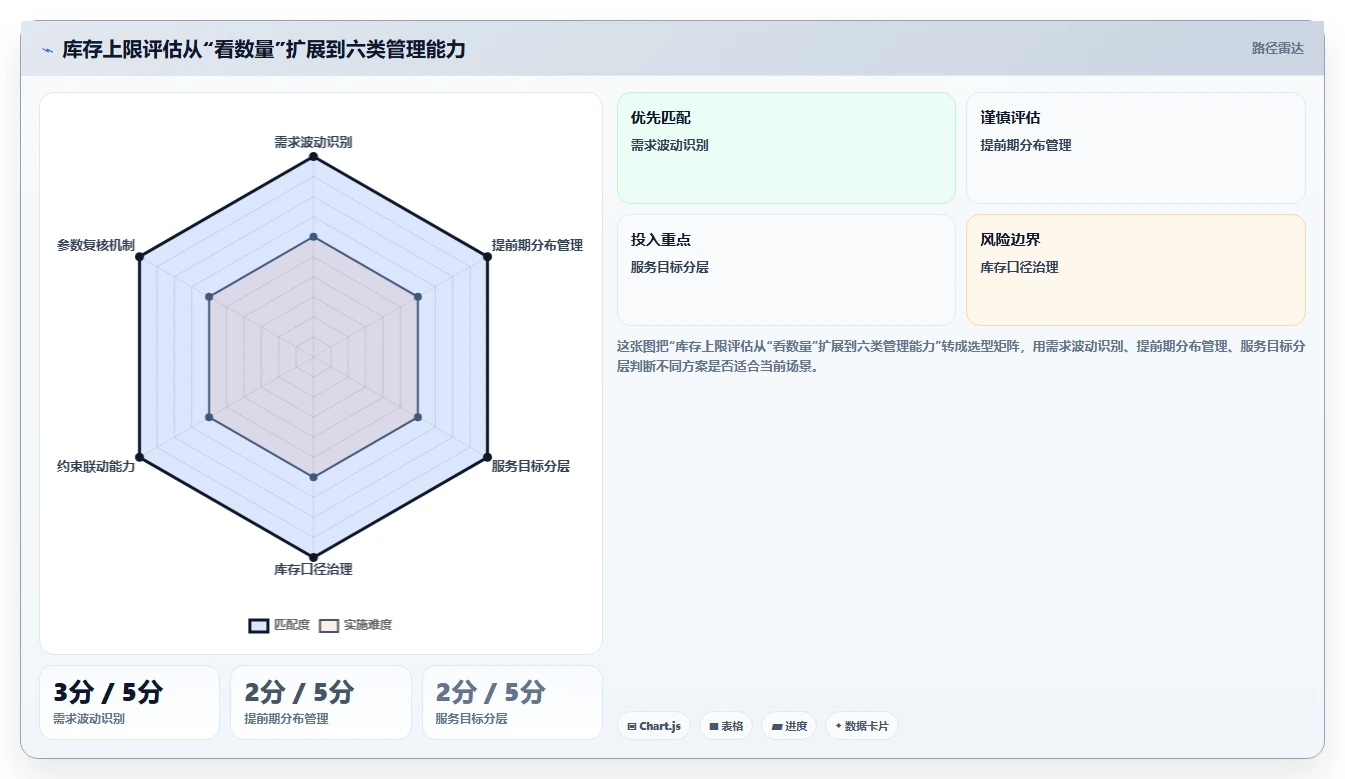Click the lightning icon beside the title
1345x779 pixels.
click(x=48, y=49)
